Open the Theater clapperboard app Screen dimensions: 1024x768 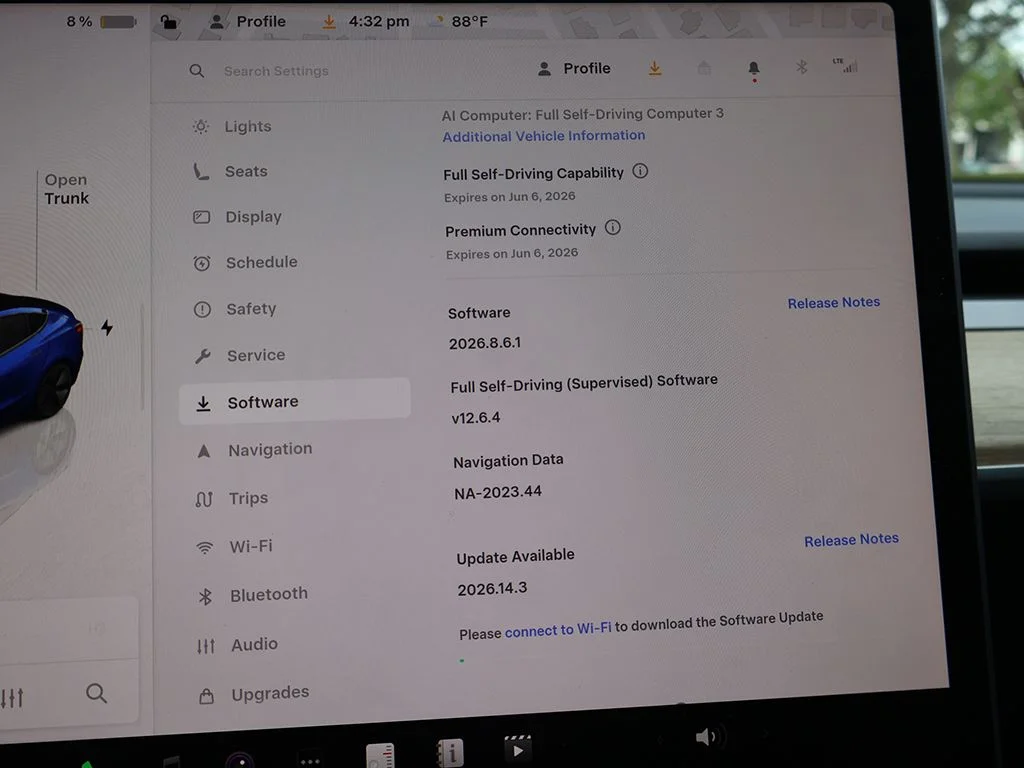click(518, 748)
